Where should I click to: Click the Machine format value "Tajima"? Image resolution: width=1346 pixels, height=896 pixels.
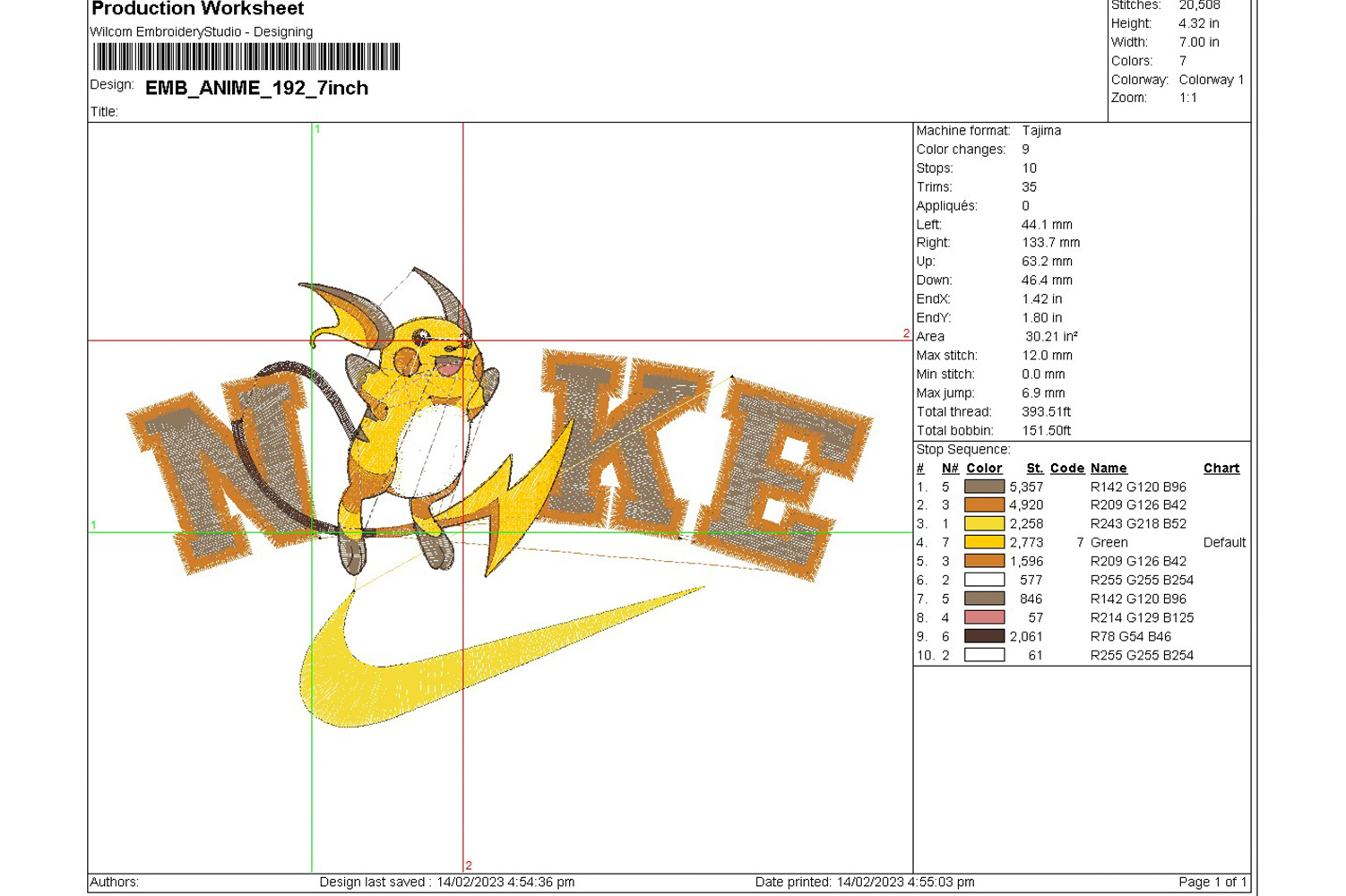click(x=1041, y=131)
